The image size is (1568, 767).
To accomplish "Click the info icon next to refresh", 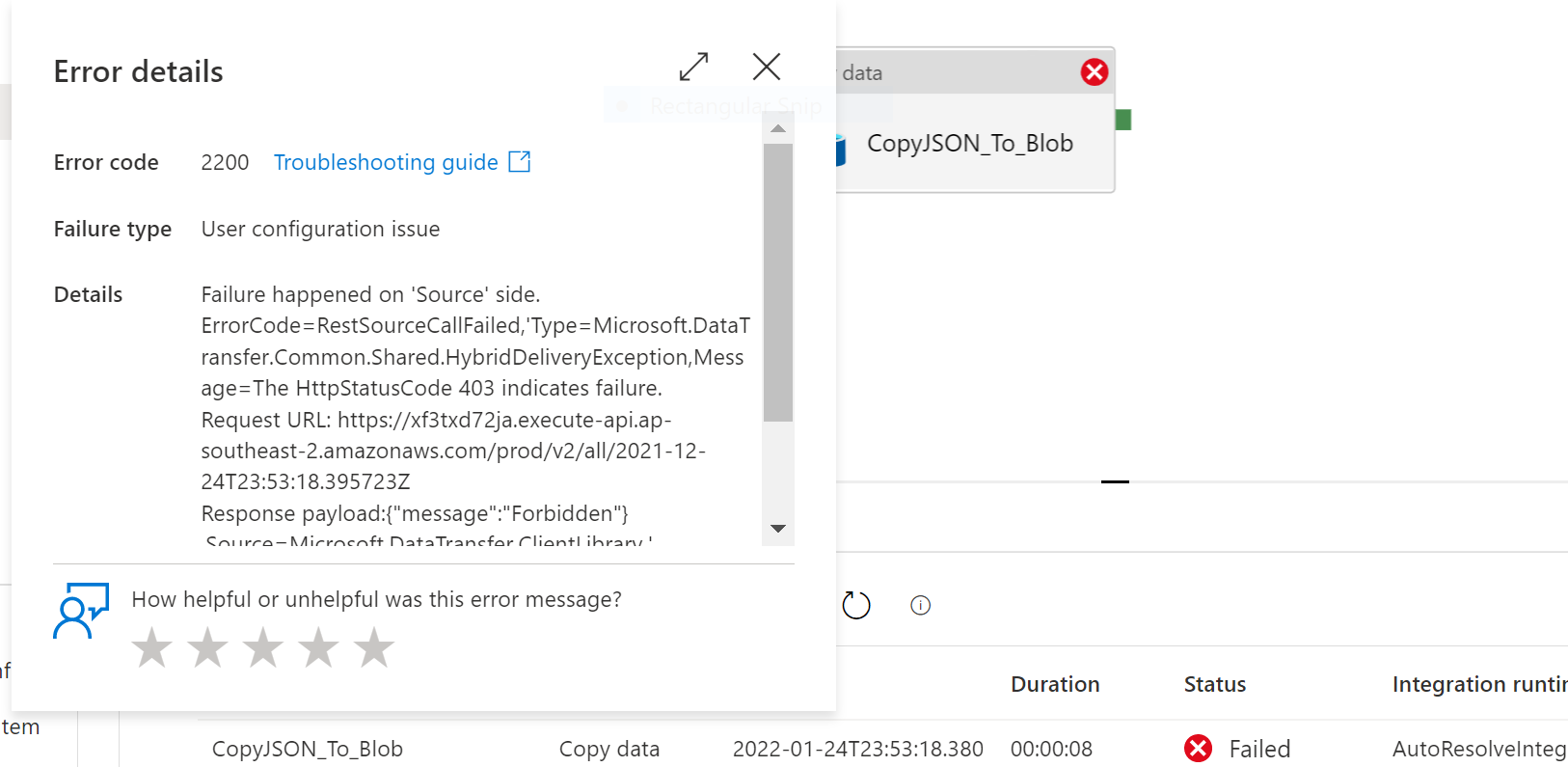I will [x=921, y=605].
